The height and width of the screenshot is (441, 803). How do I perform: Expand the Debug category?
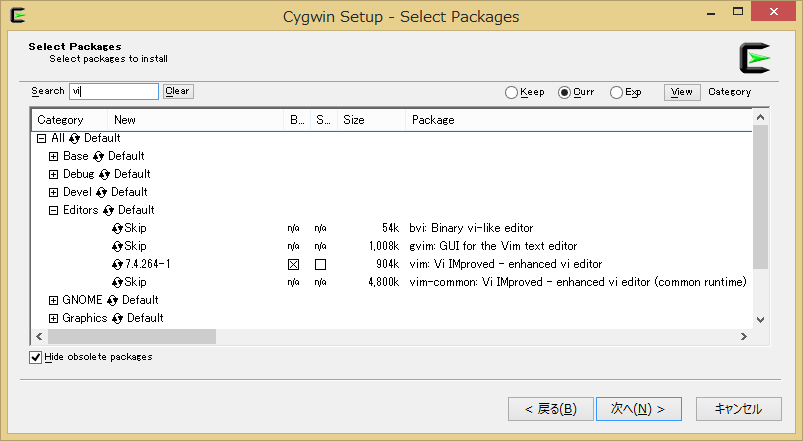click(53, 174)
